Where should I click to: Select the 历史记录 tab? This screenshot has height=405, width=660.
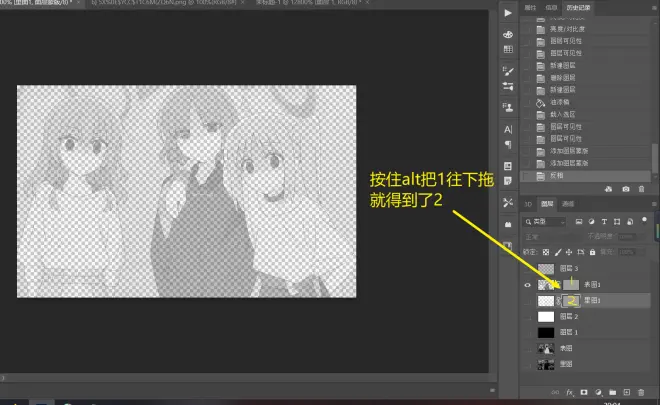pyautogui.click(x=578, y=8)
